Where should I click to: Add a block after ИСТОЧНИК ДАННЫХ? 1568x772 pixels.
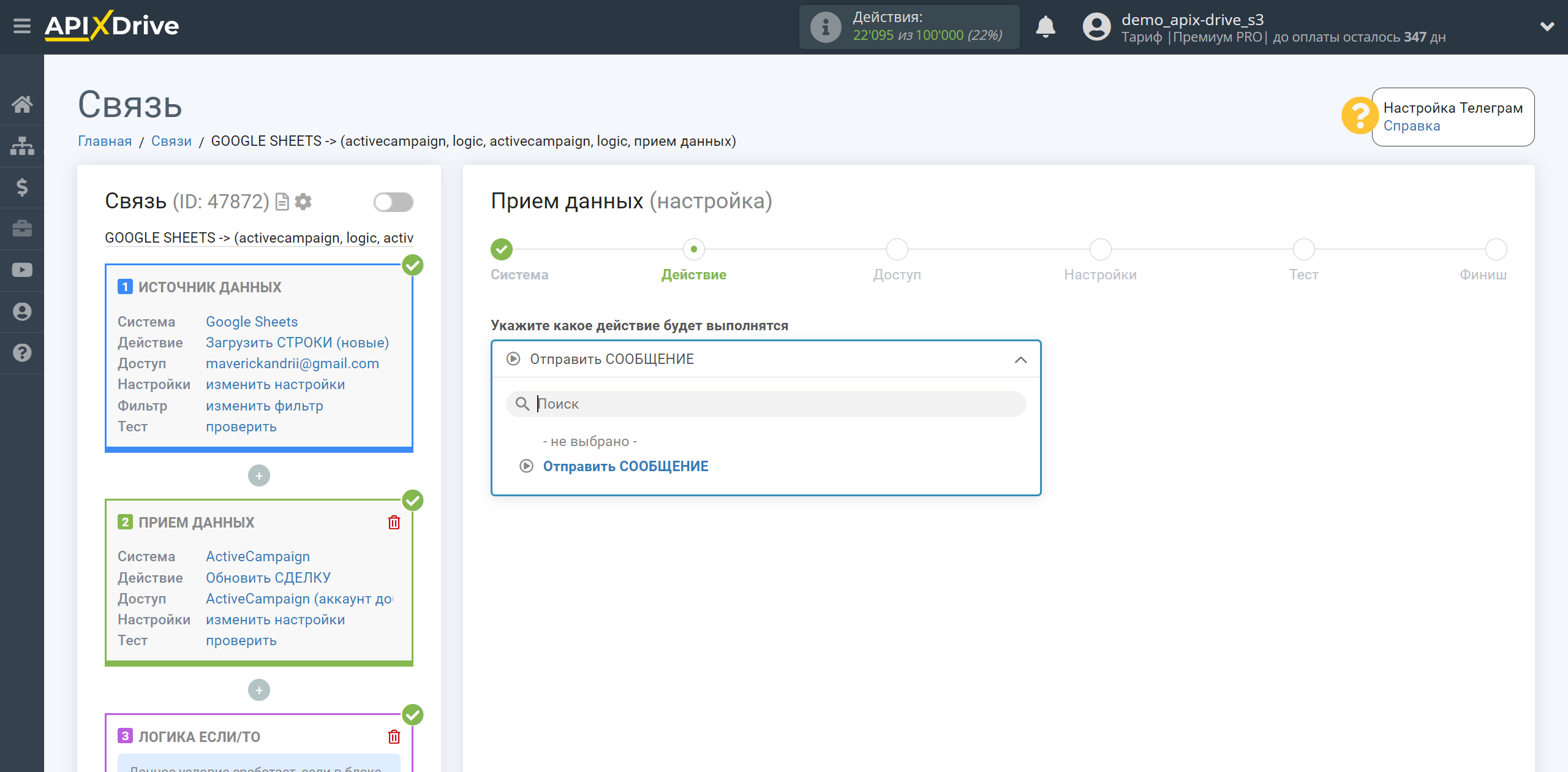tap(259, 476)
